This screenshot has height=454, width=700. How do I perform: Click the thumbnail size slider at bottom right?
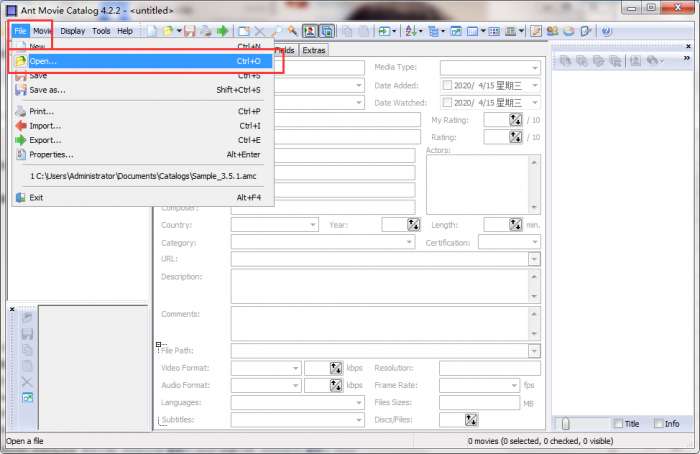(565, 423)
